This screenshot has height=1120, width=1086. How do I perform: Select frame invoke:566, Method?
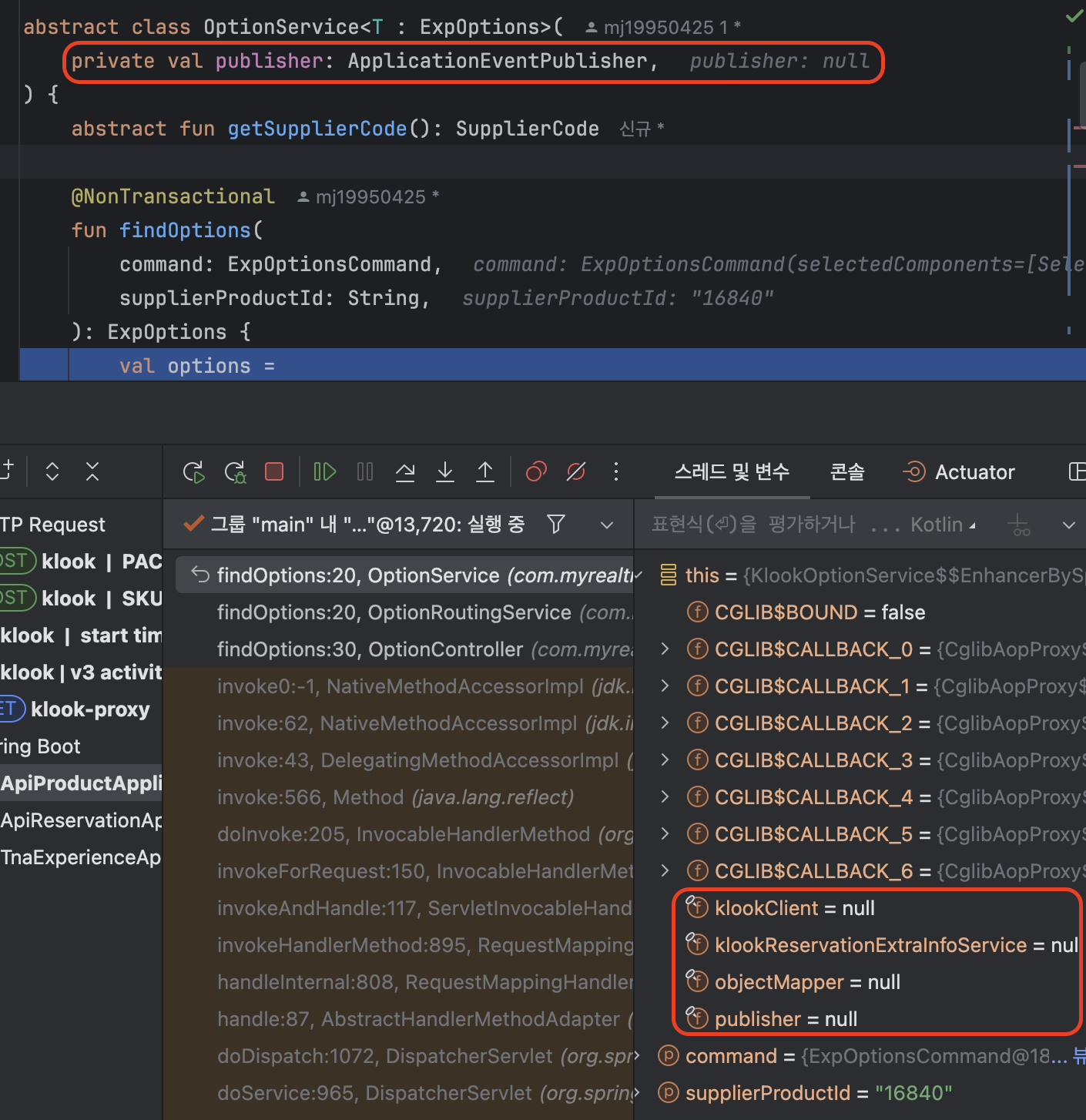[399, 797]
